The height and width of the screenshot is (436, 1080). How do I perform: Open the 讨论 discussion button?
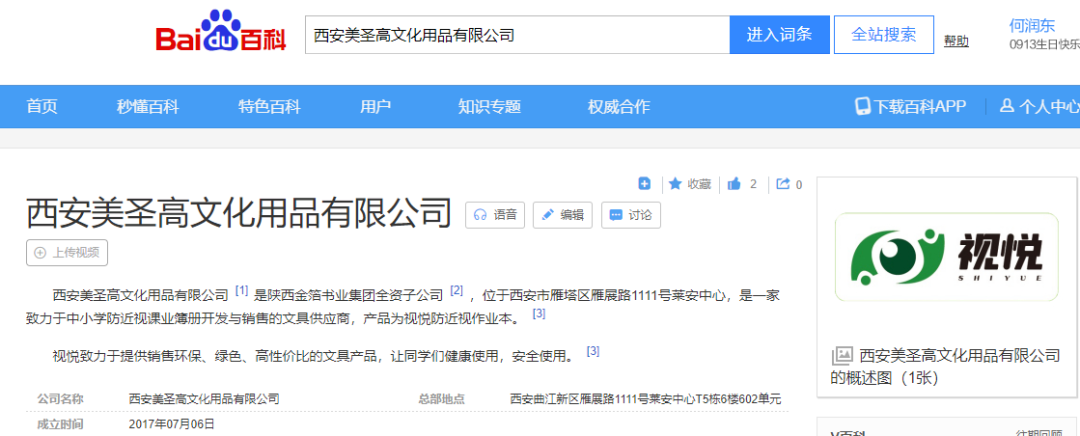point(631,215)
